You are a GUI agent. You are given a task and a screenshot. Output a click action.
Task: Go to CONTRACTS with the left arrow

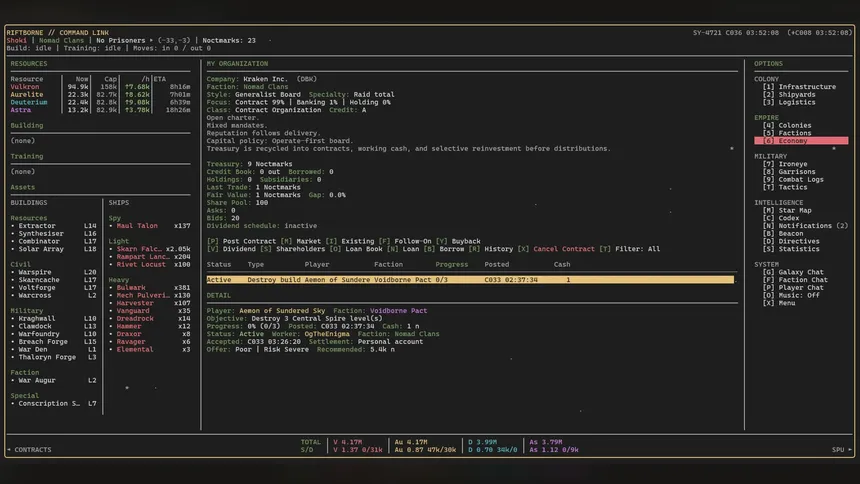[x=29, y=449]
